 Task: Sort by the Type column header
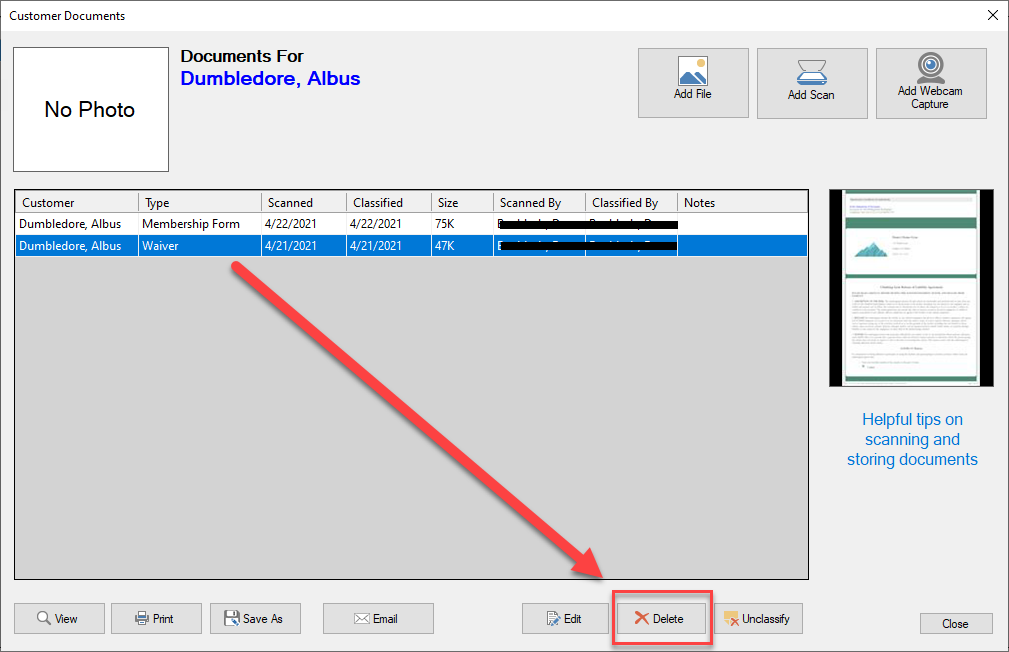199,203
